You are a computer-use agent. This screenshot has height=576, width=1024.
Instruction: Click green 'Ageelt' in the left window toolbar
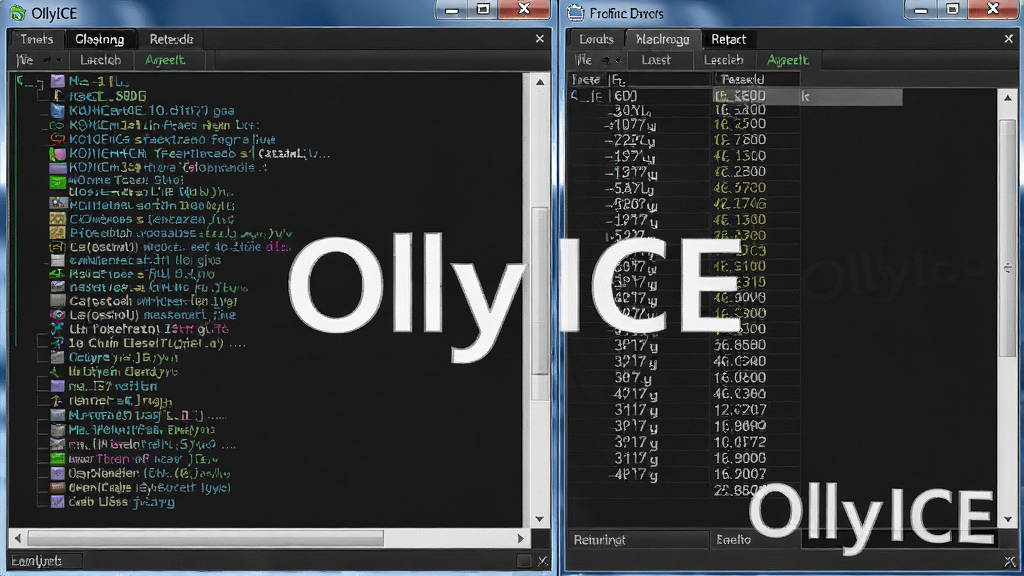165,60
